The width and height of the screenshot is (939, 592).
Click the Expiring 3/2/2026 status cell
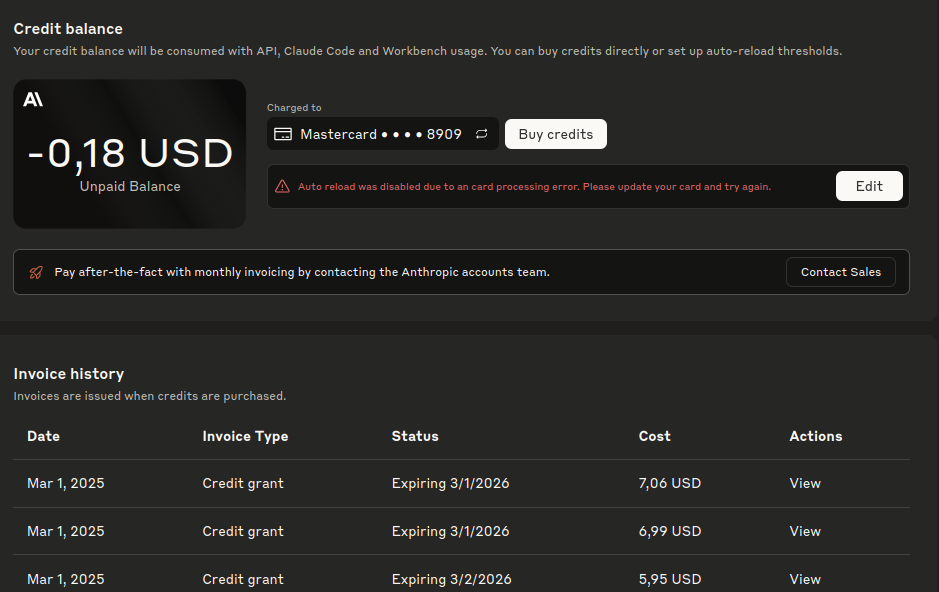[x=451, y=579]
